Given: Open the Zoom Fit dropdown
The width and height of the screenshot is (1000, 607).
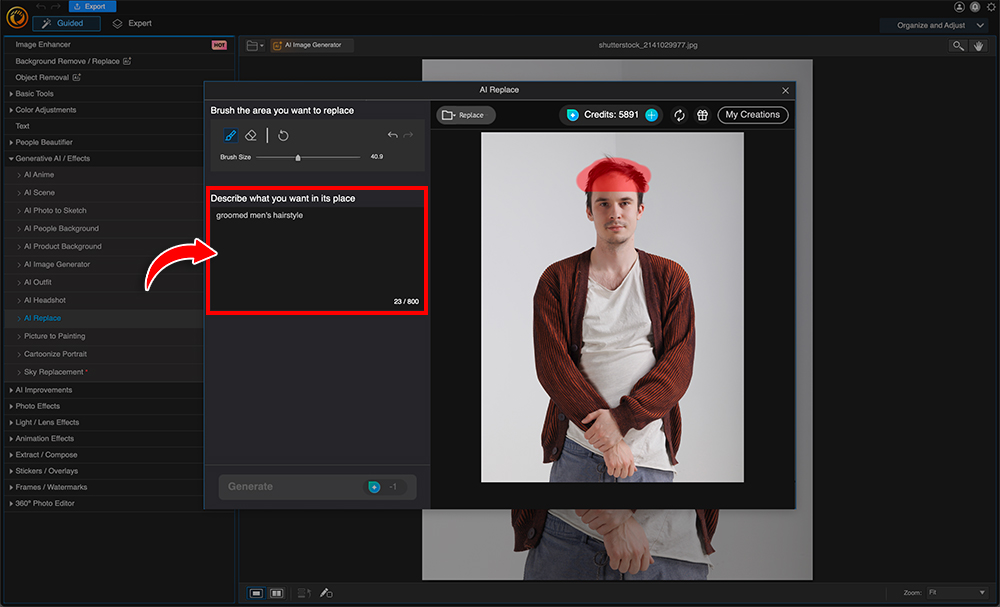Looking at the screenshot, I should 957,592.
